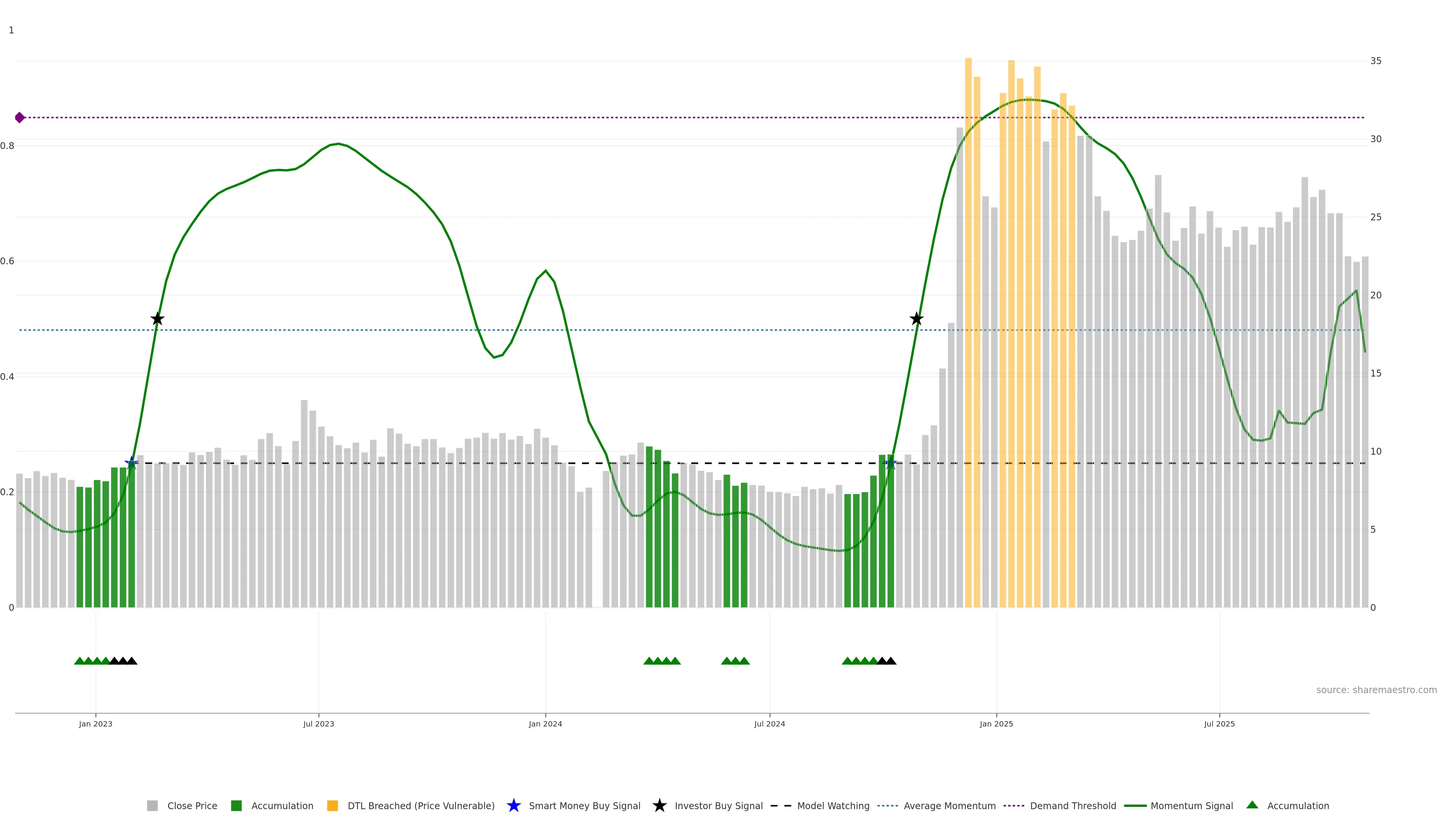This screenshot has height=819, width=1456.
Task: Hide the Smart Money Buy Signal series
Action: pyautogui.click(x=584, y=805)
